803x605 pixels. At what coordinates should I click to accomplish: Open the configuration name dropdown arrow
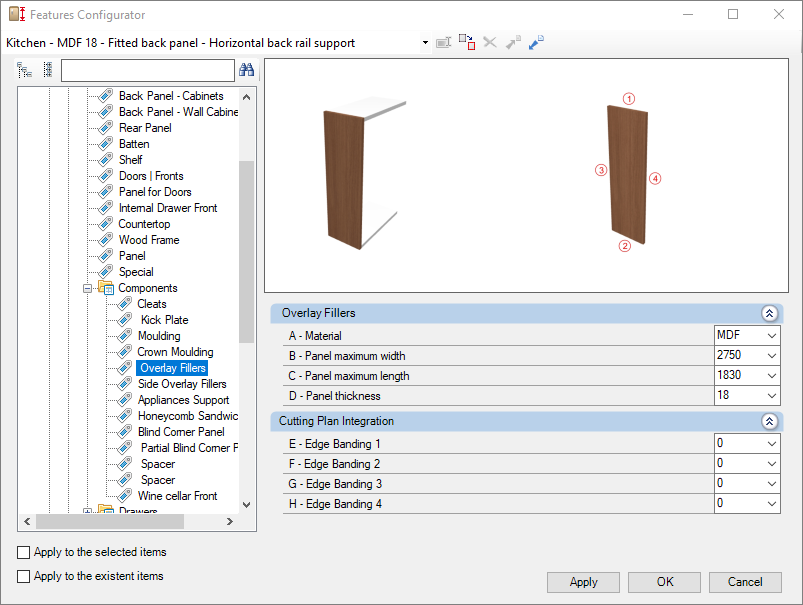(x=425, y=43)
